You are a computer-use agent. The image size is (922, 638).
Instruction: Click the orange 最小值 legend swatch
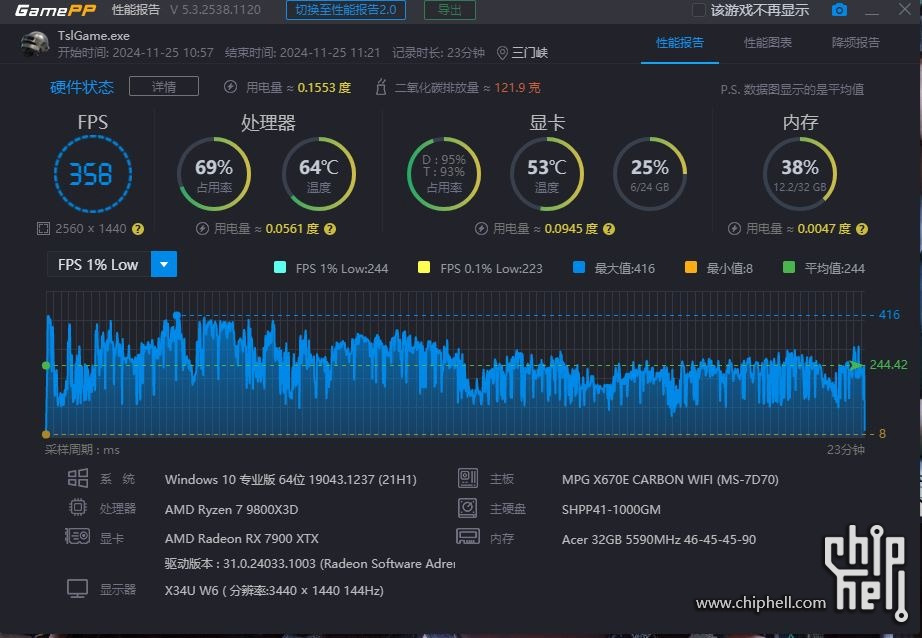point(691,268)
